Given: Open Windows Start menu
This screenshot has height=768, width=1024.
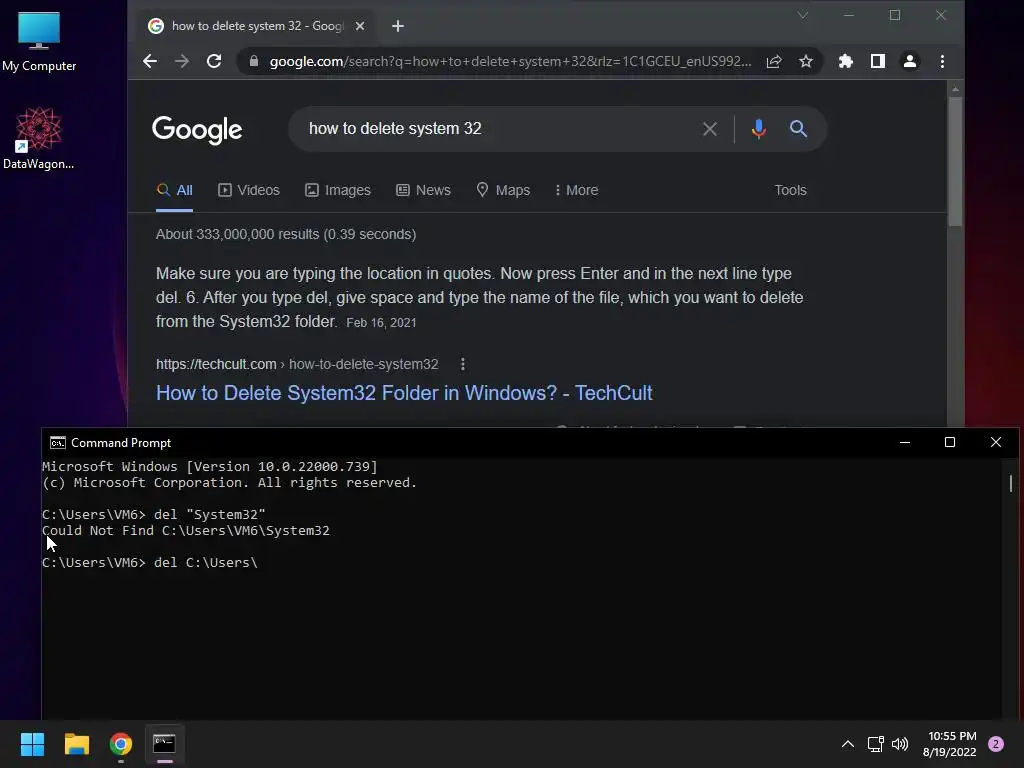Looking at the screenshot, I should pos(32,744).
